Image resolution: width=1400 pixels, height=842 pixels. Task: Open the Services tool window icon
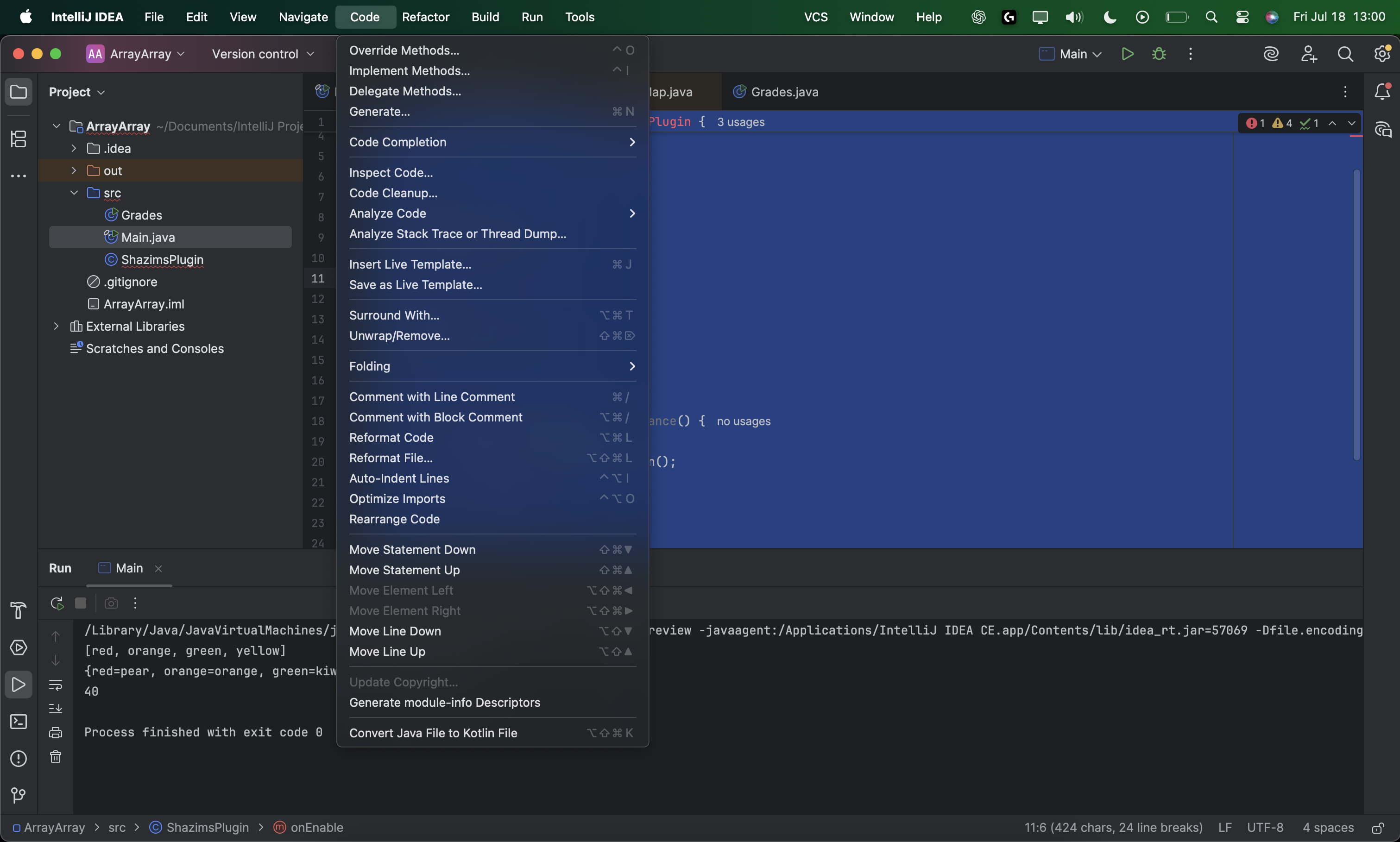19,647
